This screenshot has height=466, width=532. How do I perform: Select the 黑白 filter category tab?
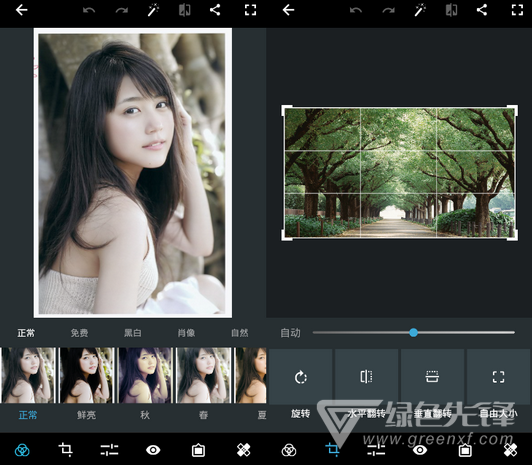tap(133, 333)
